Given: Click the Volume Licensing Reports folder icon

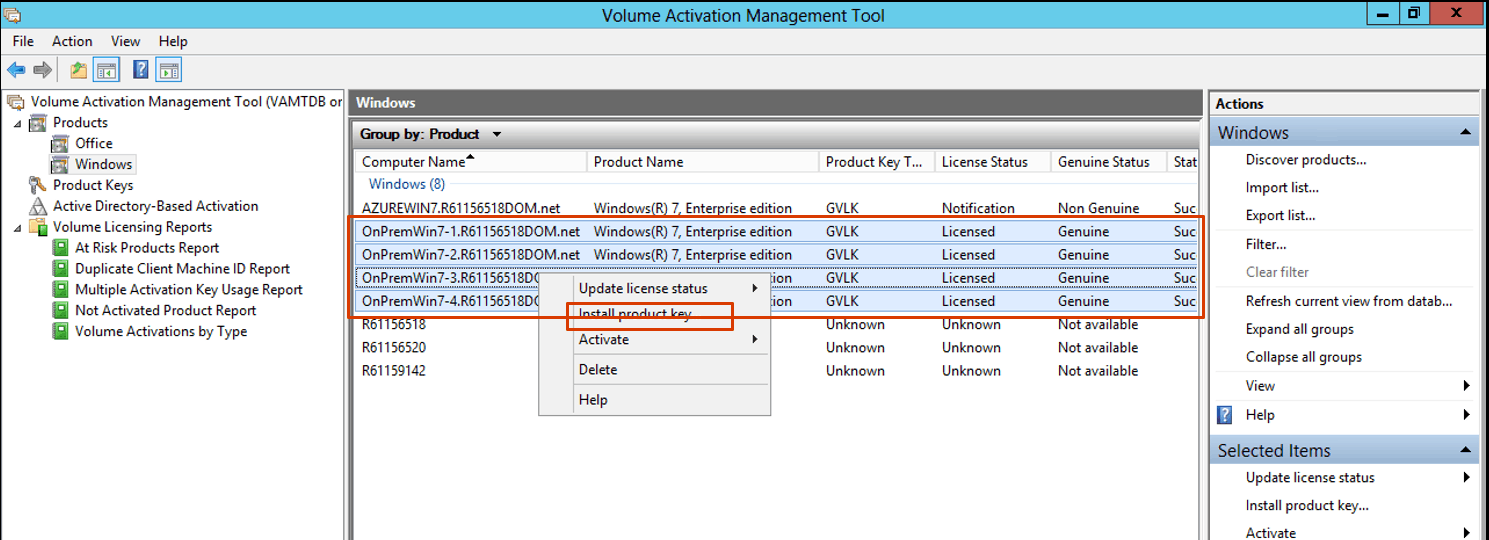Looking at the screenshot, I should [38, 227].
